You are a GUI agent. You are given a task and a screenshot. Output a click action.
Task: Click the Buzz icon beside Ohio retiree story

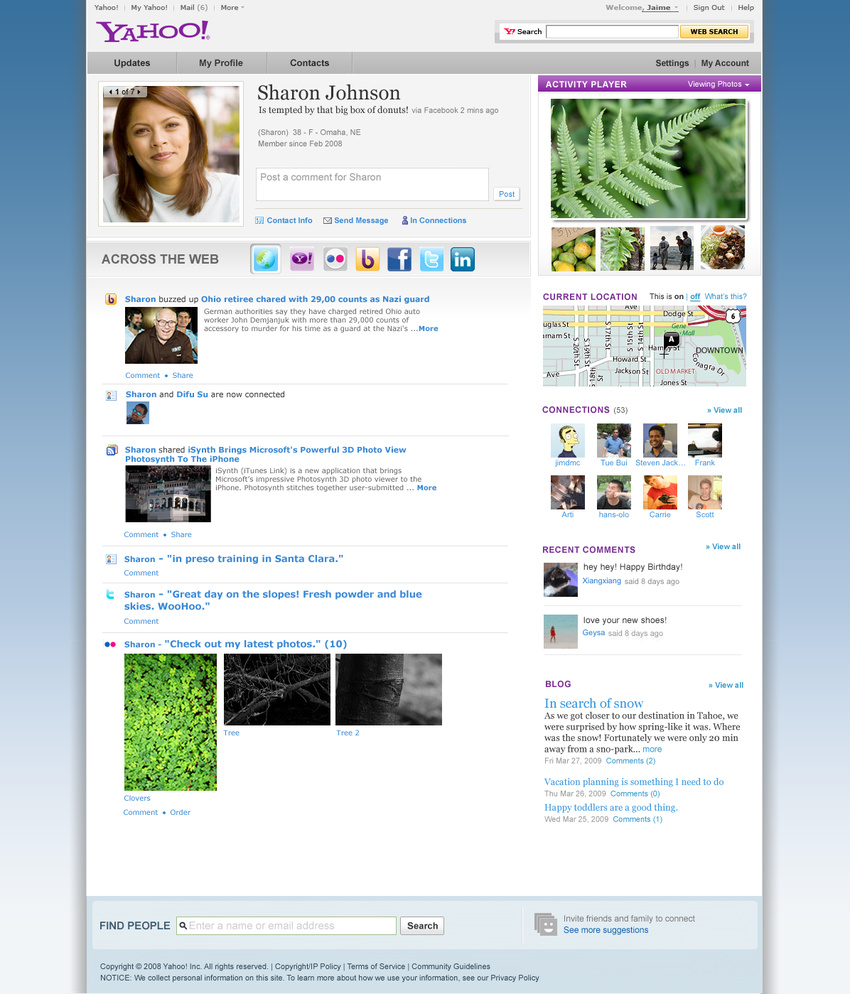111,299
